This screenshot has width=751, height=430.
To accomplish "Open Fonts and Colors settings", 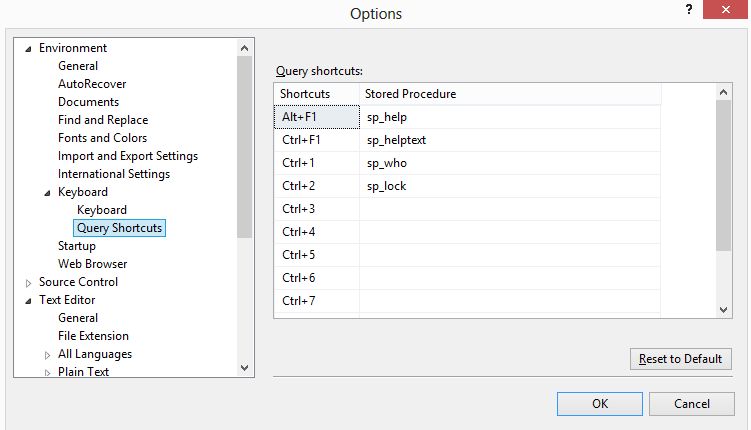I will tap(102, 138).
